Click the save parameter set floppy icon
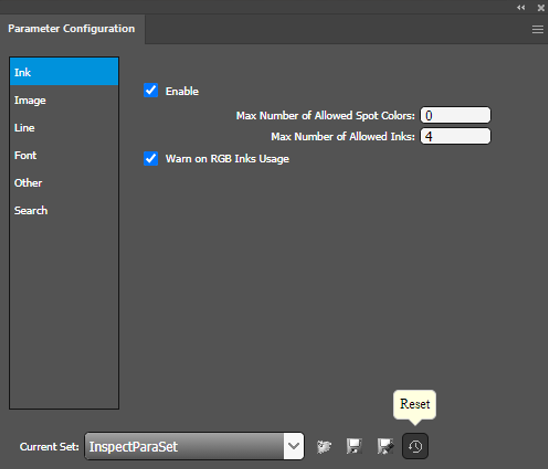The height and width of the screenshot is (469, 548). tap(354, 446)
